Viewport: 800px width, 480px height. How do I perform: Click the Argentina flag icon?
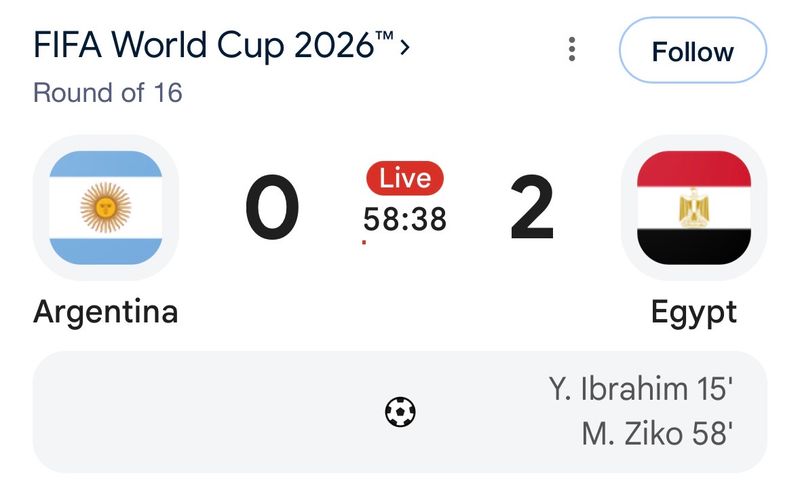106,208
